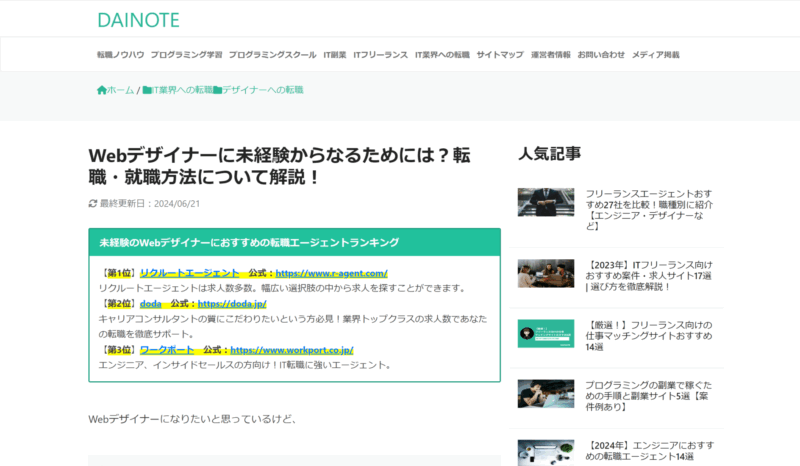Click thumbnail for 仕事マッチングサイトおすすめ14選 article
The image size is (800, 466).
point(545,333)
